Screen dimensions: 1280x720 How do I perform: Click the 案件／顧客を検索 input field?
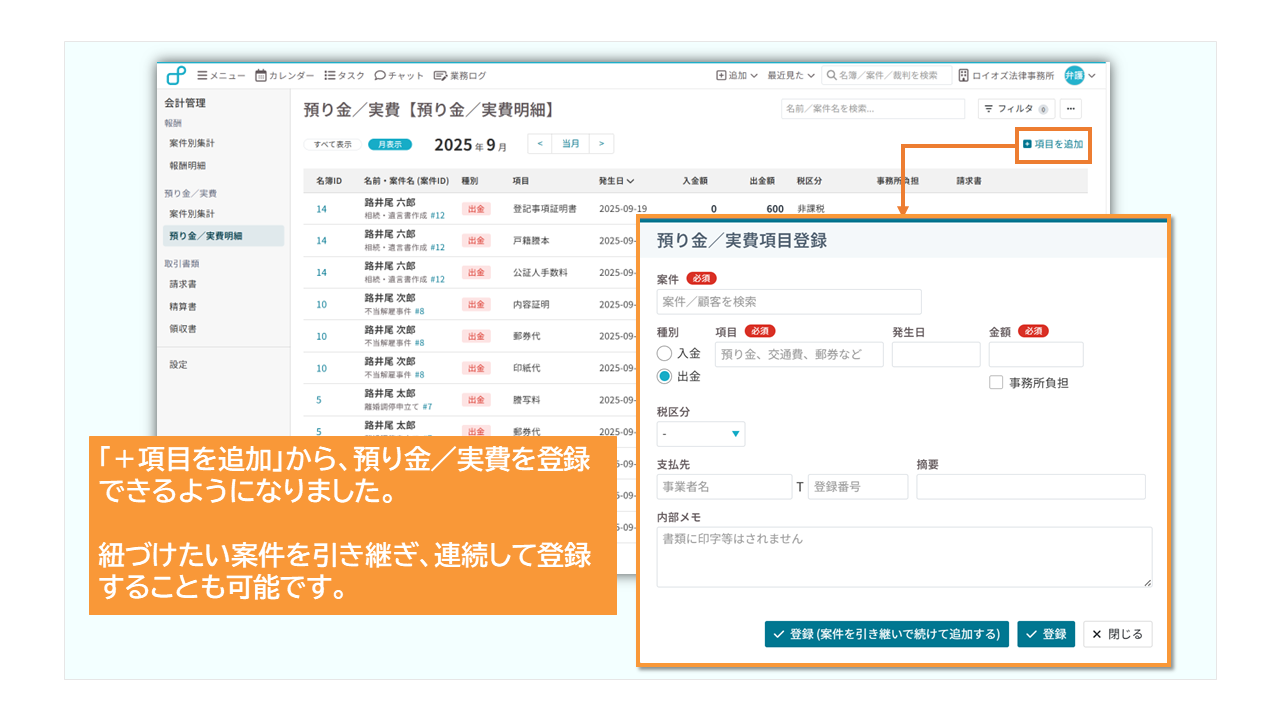[789, 302]
